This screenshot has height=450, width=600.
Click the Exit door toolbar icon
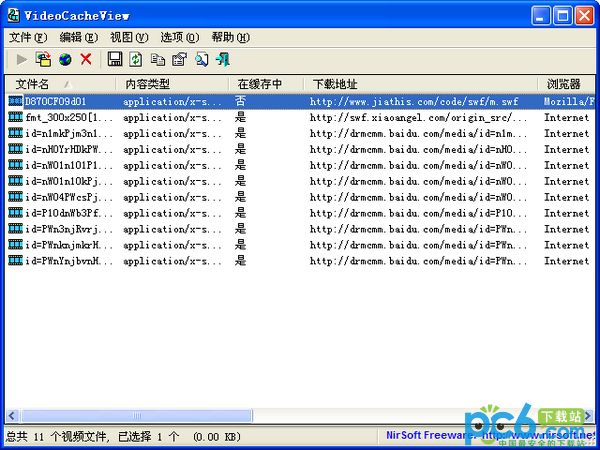pos(223,60)
